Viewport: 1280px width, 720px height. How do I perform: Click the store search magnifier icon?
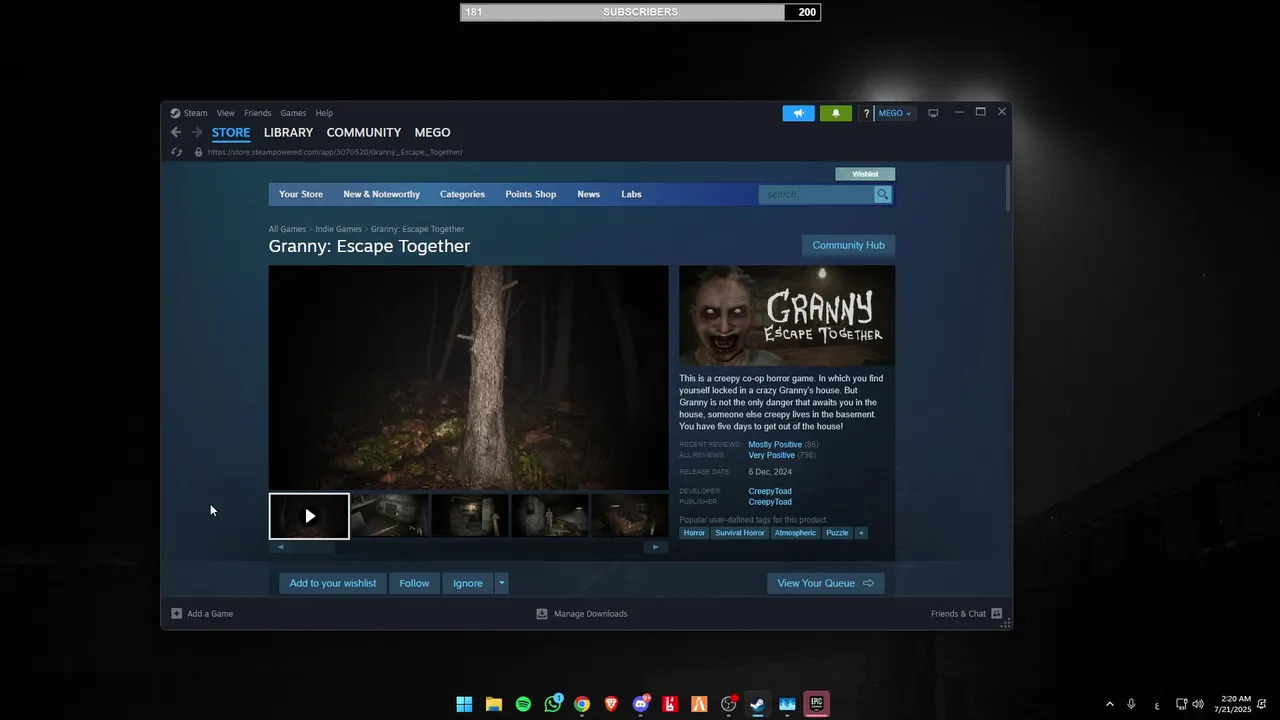(x=882, y=194)
